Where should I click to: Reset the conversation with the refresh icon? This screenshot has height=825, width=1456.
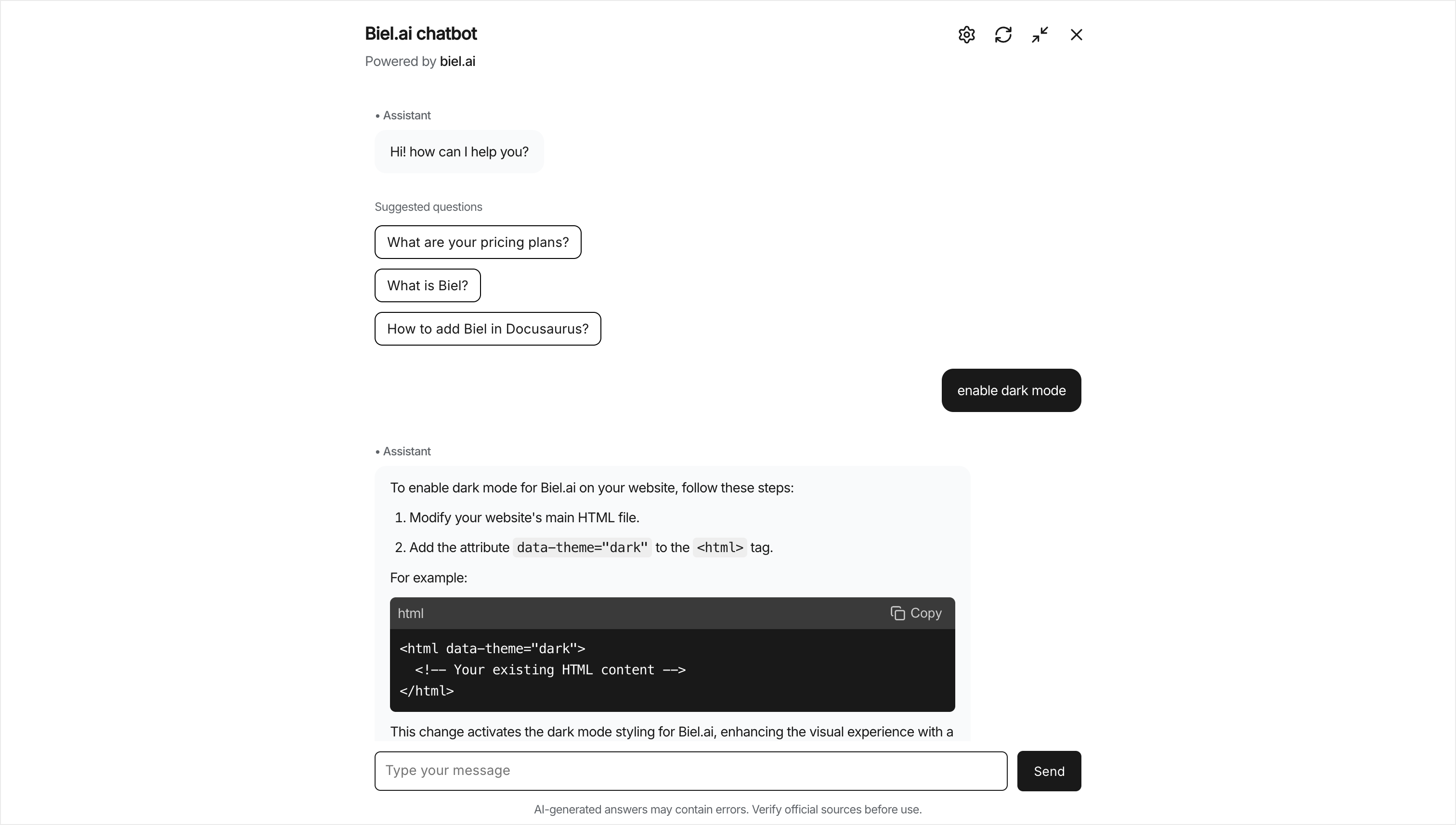pyautogui.click(x=1002, y=34)
